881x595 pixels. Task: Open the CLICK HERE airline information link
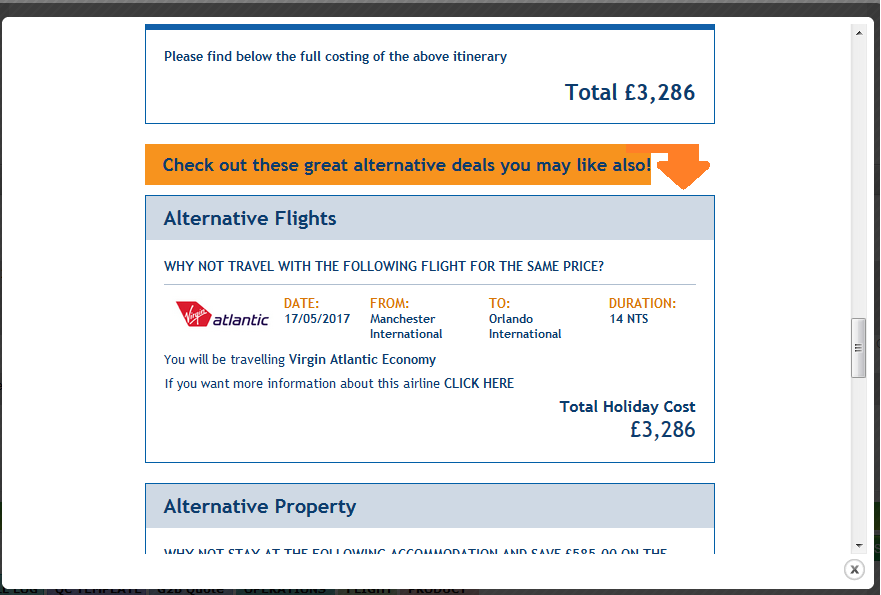point(479,383)
